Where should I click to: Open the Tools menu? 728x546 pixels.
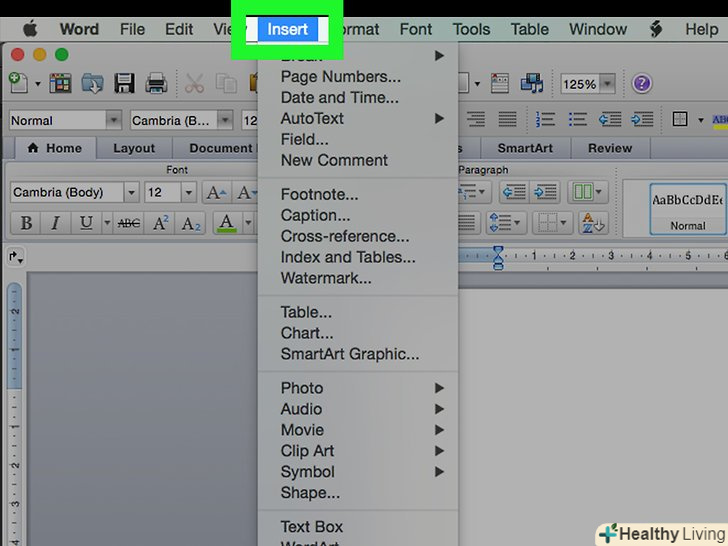click(471, 29)
